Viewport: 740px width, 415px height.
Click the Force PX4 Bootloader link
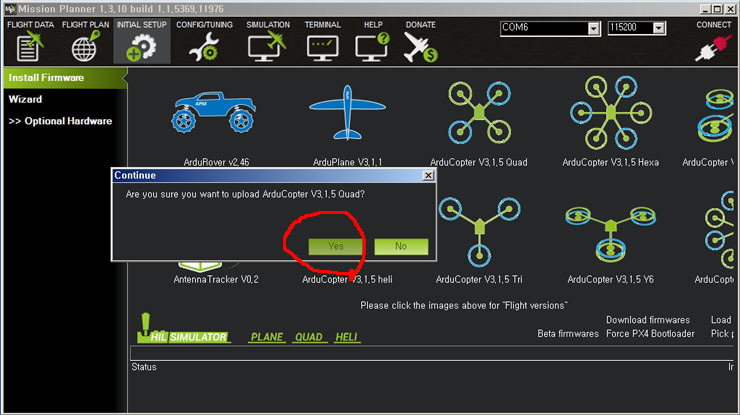(650, 334)
